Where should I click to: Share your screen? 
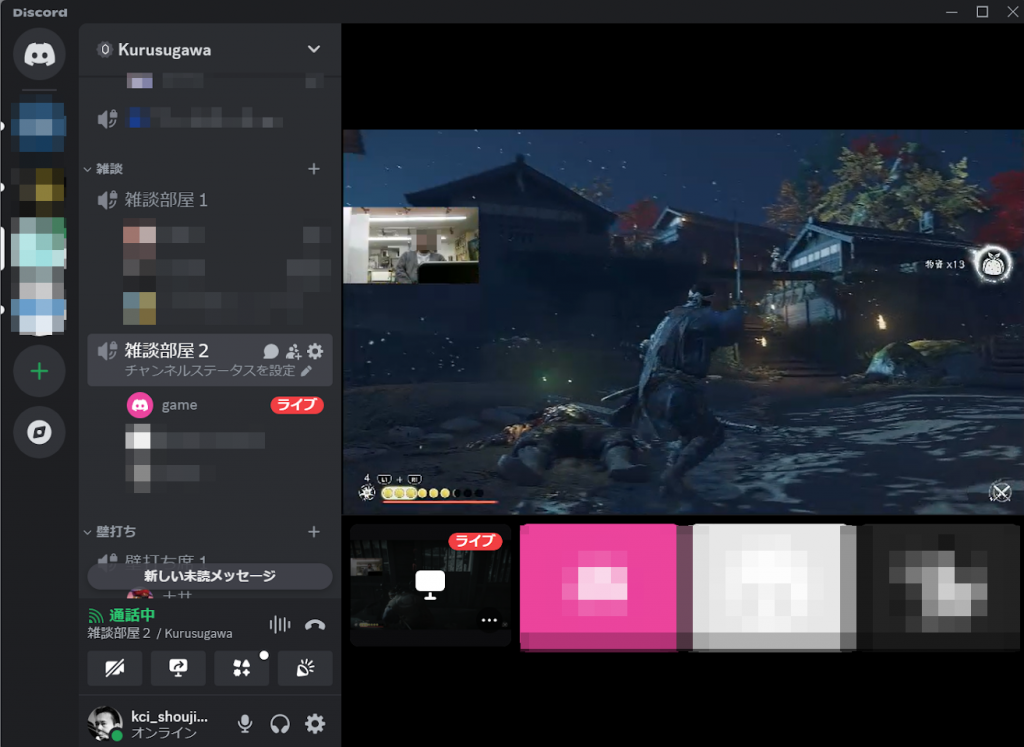pos(178,668)
